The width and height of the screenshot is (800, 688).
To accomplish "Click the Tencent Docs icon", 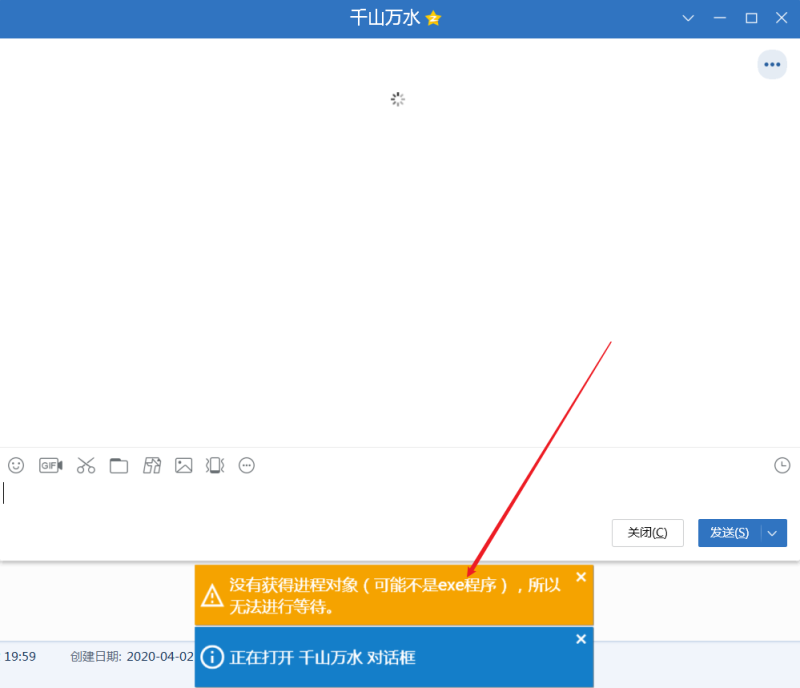I will coord(152,465).
